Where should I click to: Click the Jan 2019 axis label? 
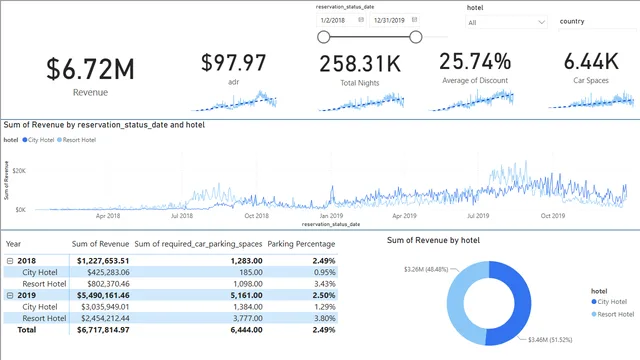pos(331,216)
